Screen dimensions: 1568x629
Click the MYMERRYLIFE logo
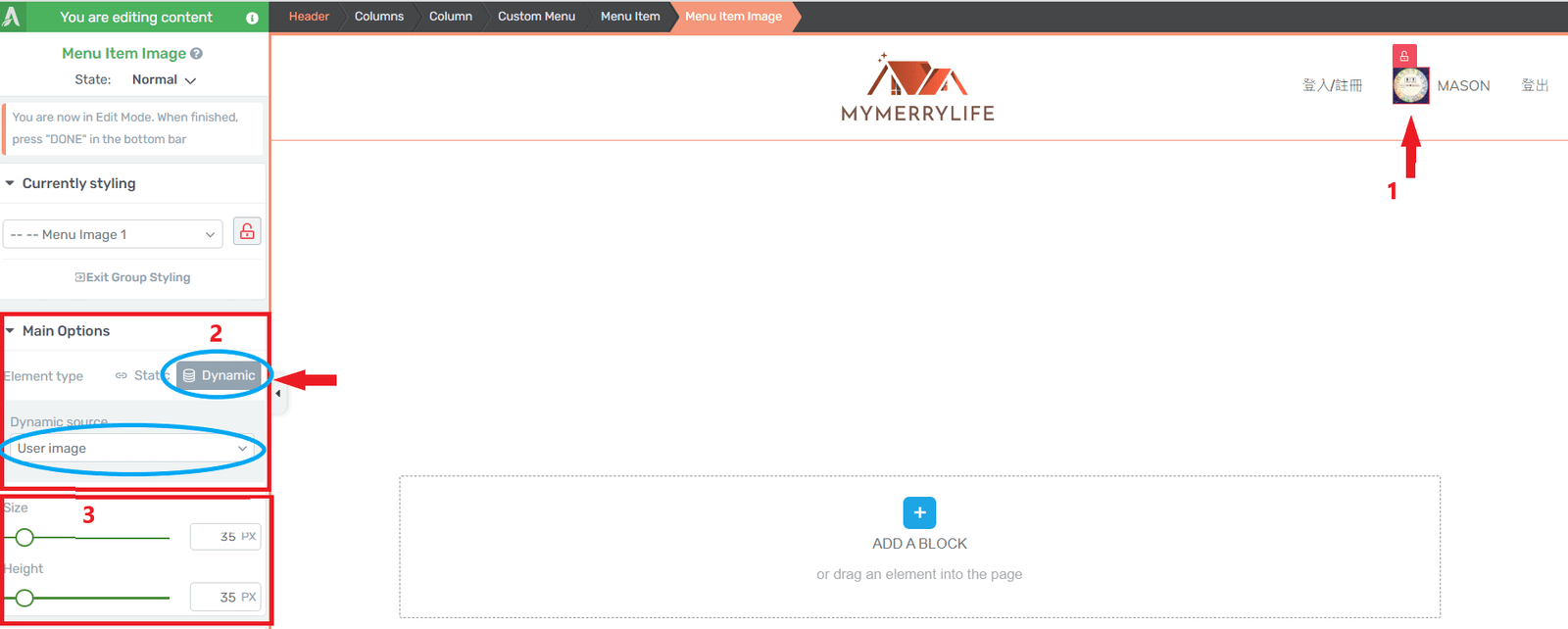[918, 87]
